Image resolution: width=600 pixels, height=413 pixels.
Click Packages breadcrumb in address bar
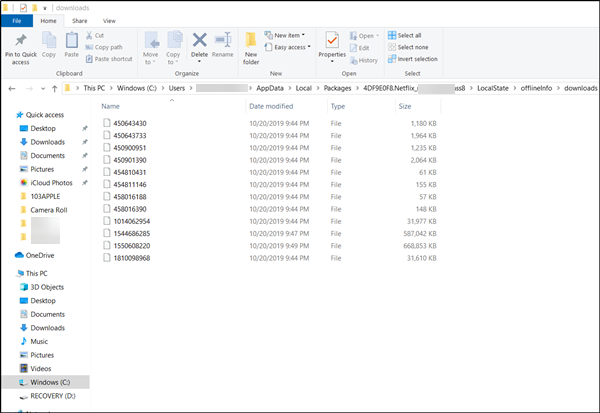338,88
